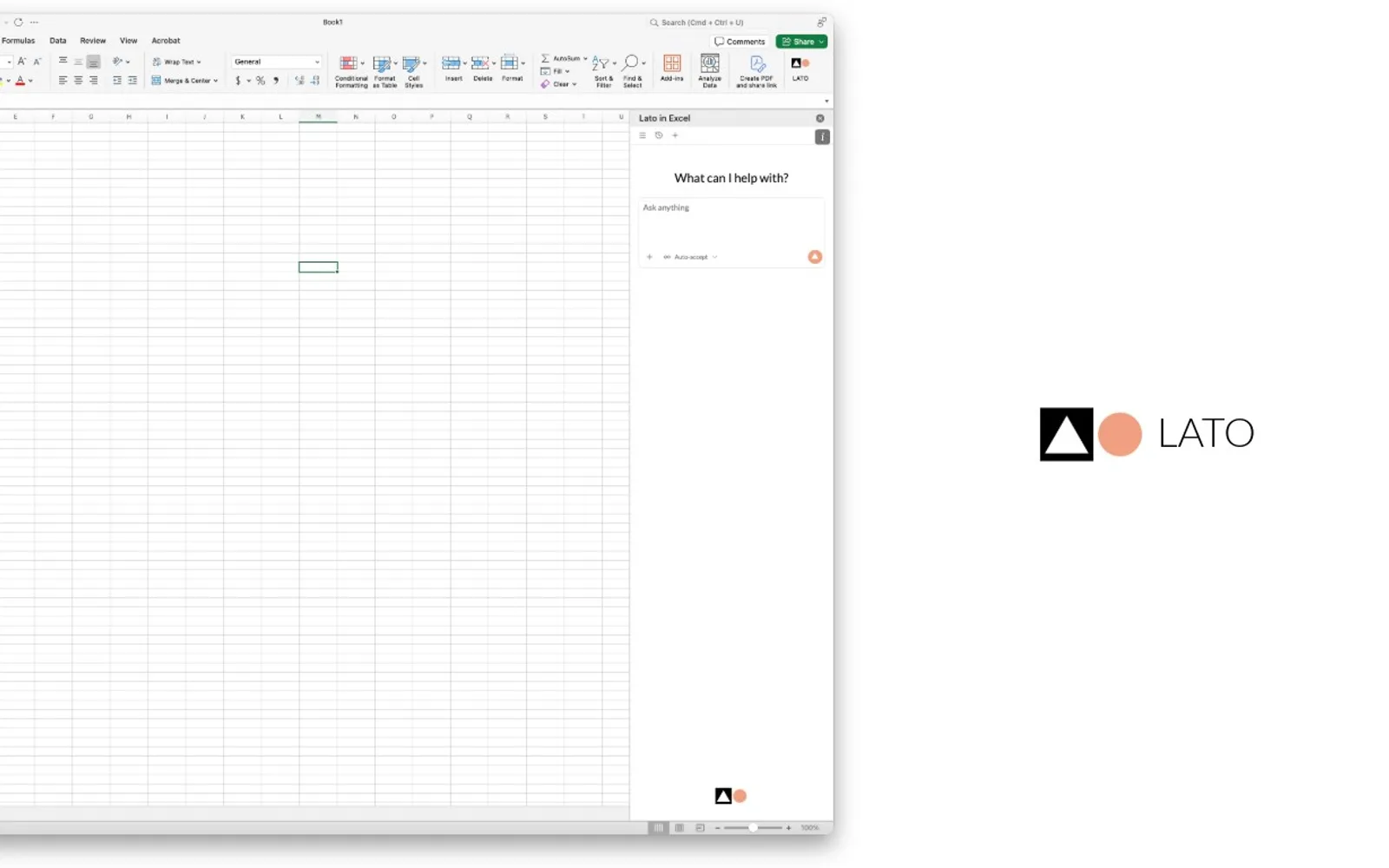The height and width of the screenshot is (868, 1389).
Task: Click Insert cells icon
Action: (x=451, y=63)
